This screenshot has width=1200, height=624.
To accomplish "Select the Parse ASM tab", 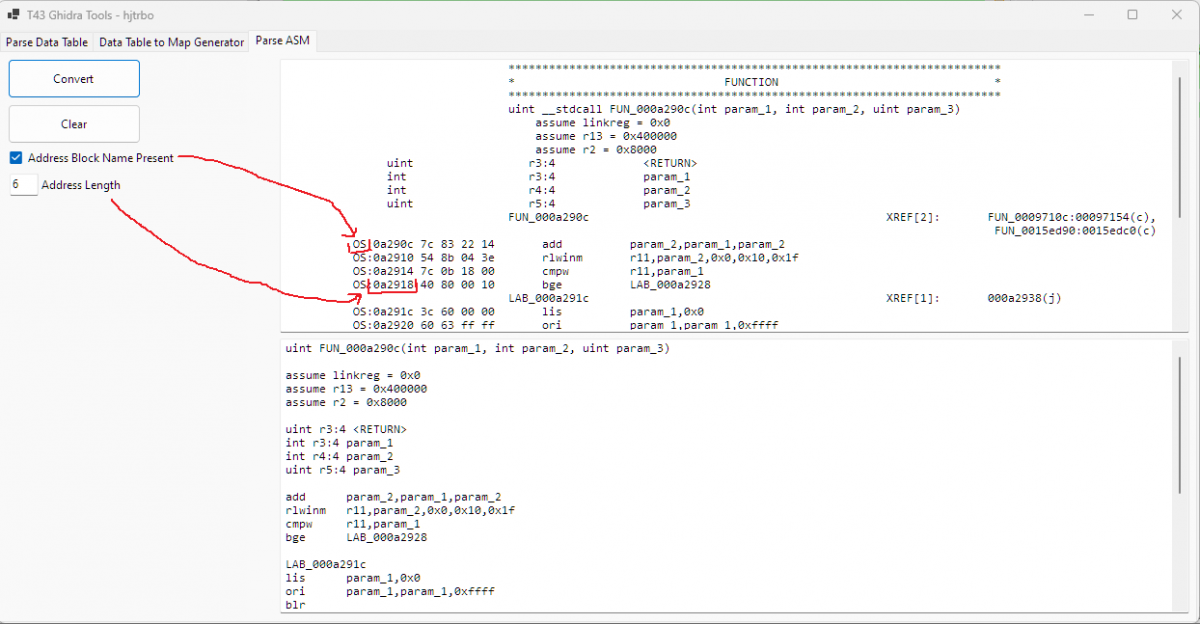I will pos(283,41).
